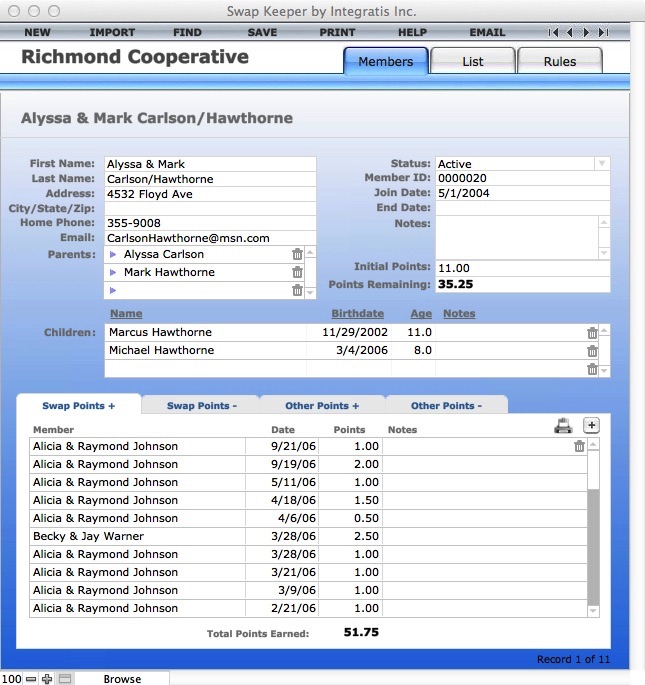Select the Swap Points + tab

79,405
